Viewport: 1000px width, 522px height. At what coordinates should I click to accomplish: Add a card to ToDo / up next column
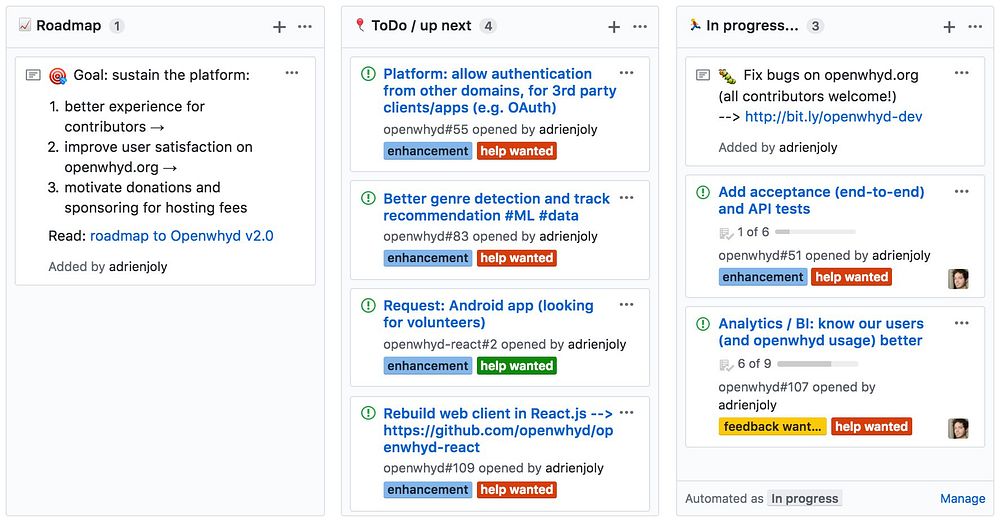pyautogui.click(x=614, y=27)
